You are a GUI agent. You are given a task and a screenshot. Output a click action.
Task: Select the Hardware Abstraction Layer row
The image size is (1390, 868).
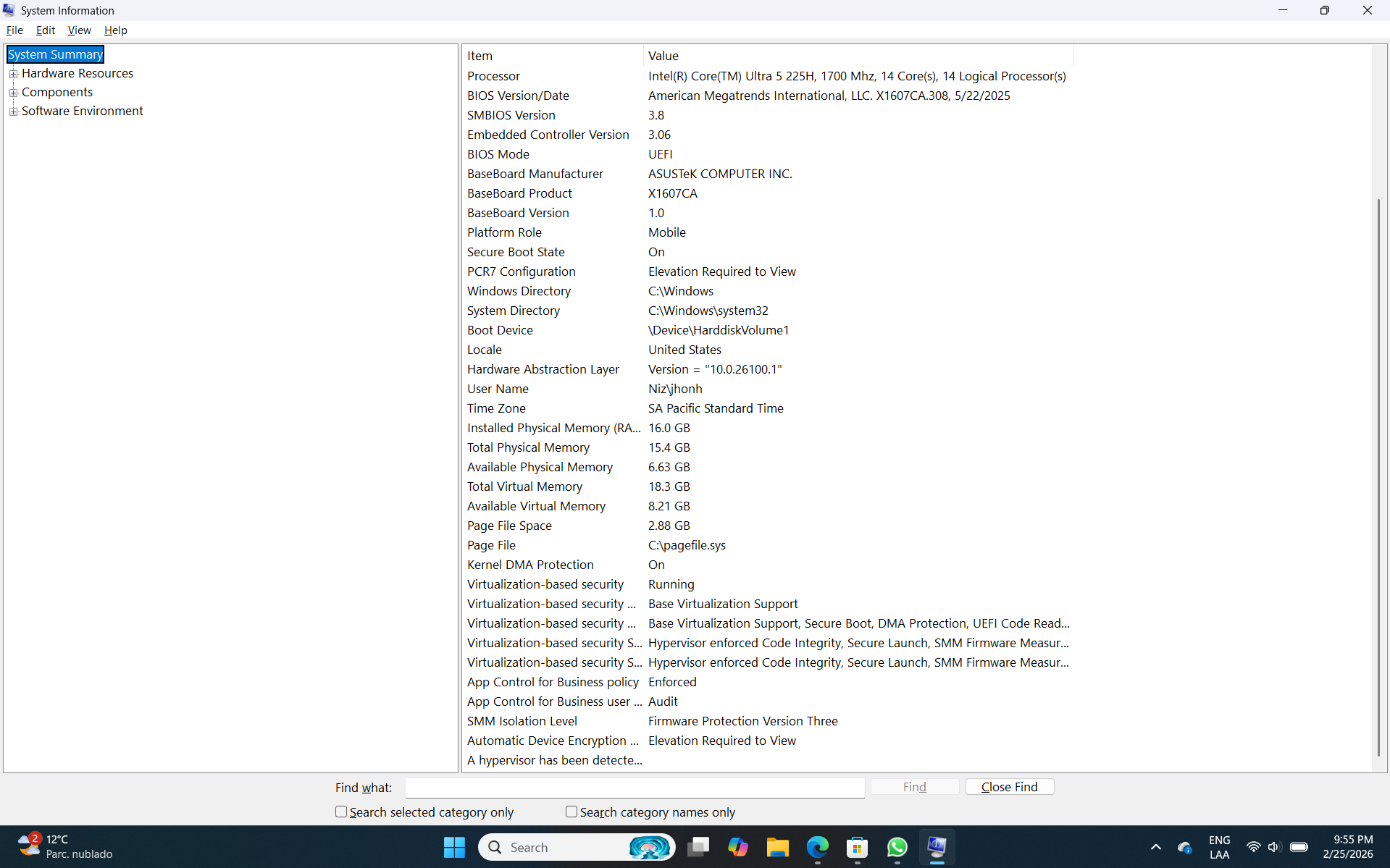coord(768,369)
